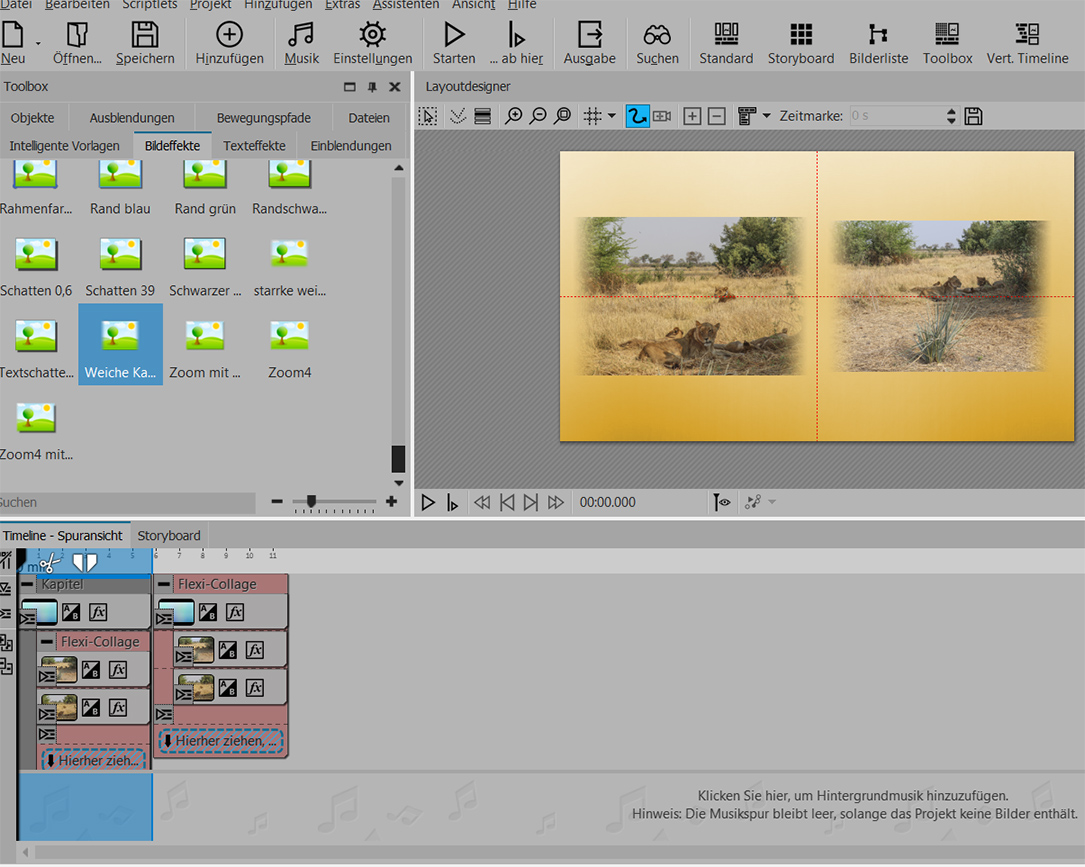
Task: Toggle the motion path tool in Layoutdesigner
Action: pos(637,116)
